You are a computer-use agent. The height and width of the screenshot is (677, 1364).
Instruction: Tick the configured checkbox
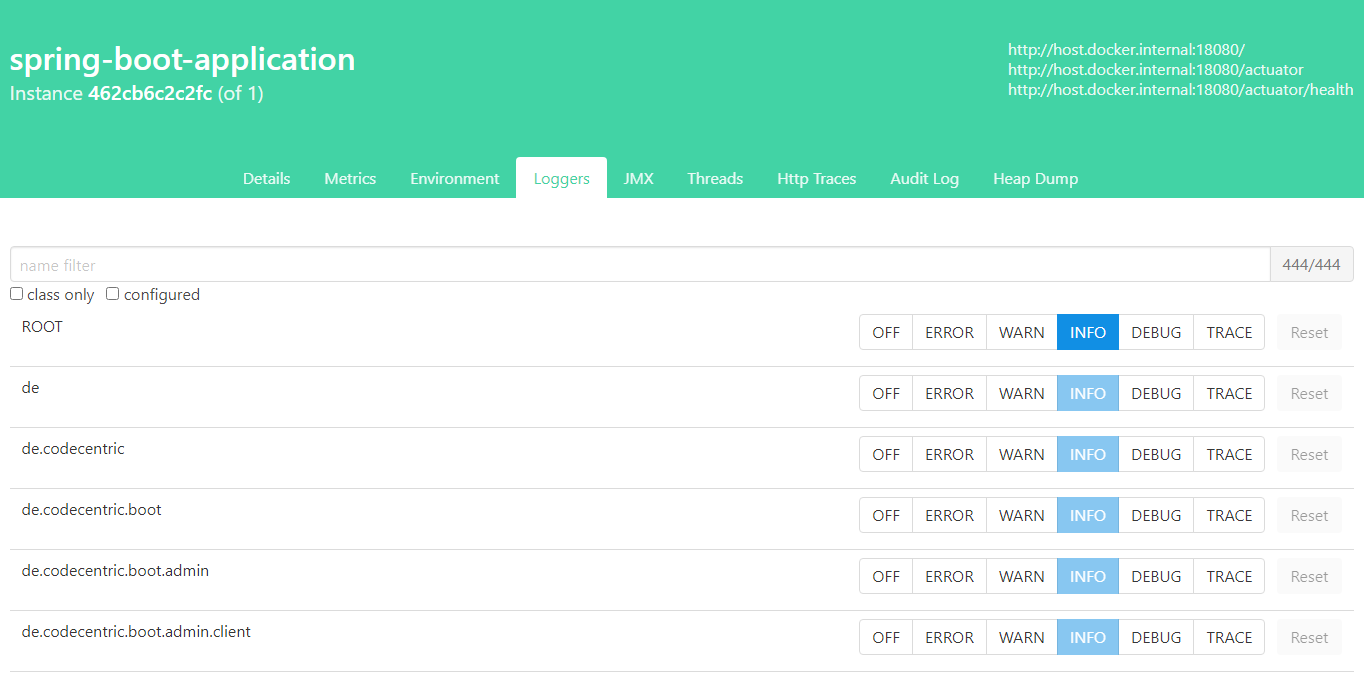[113, 294]
